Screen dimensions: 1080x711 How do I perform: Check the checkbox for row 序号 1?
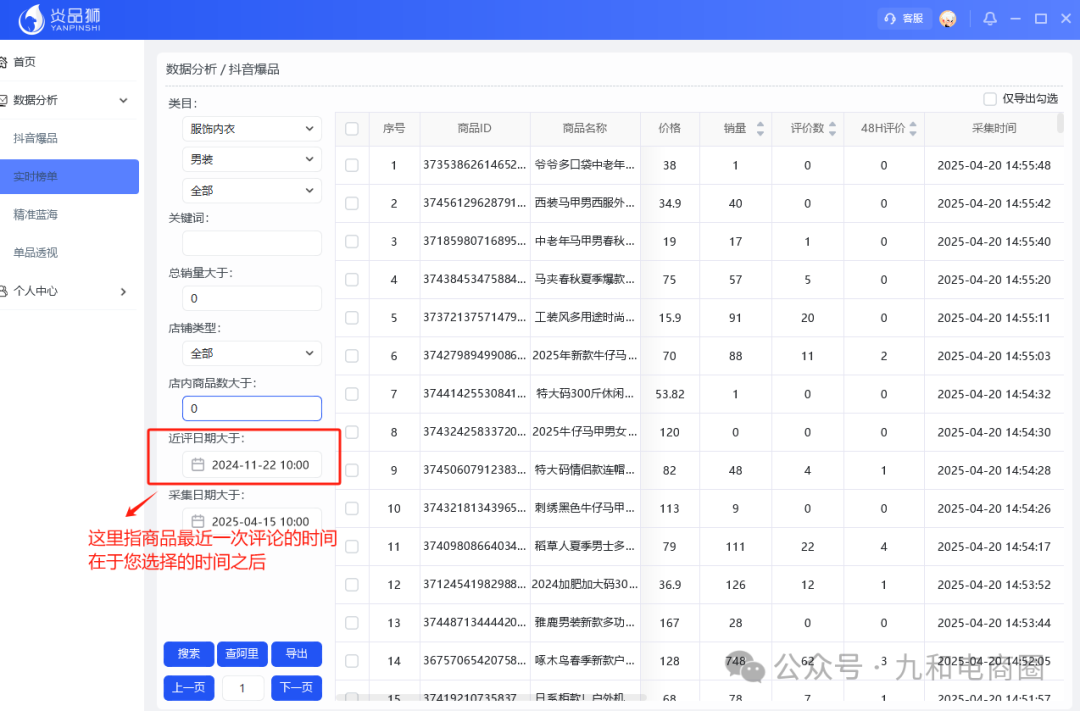tap(353, 165)
